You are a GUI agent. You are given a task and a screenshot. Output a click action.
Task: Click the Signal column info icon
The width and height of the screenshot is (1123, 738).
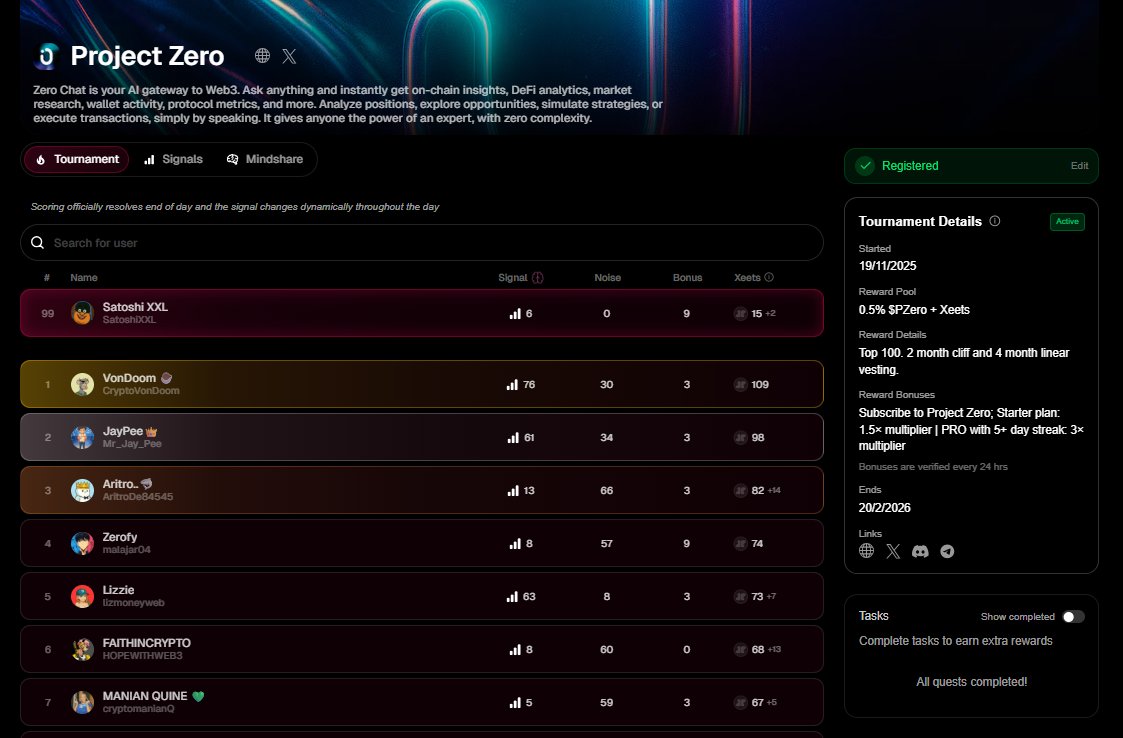point(537,277)
